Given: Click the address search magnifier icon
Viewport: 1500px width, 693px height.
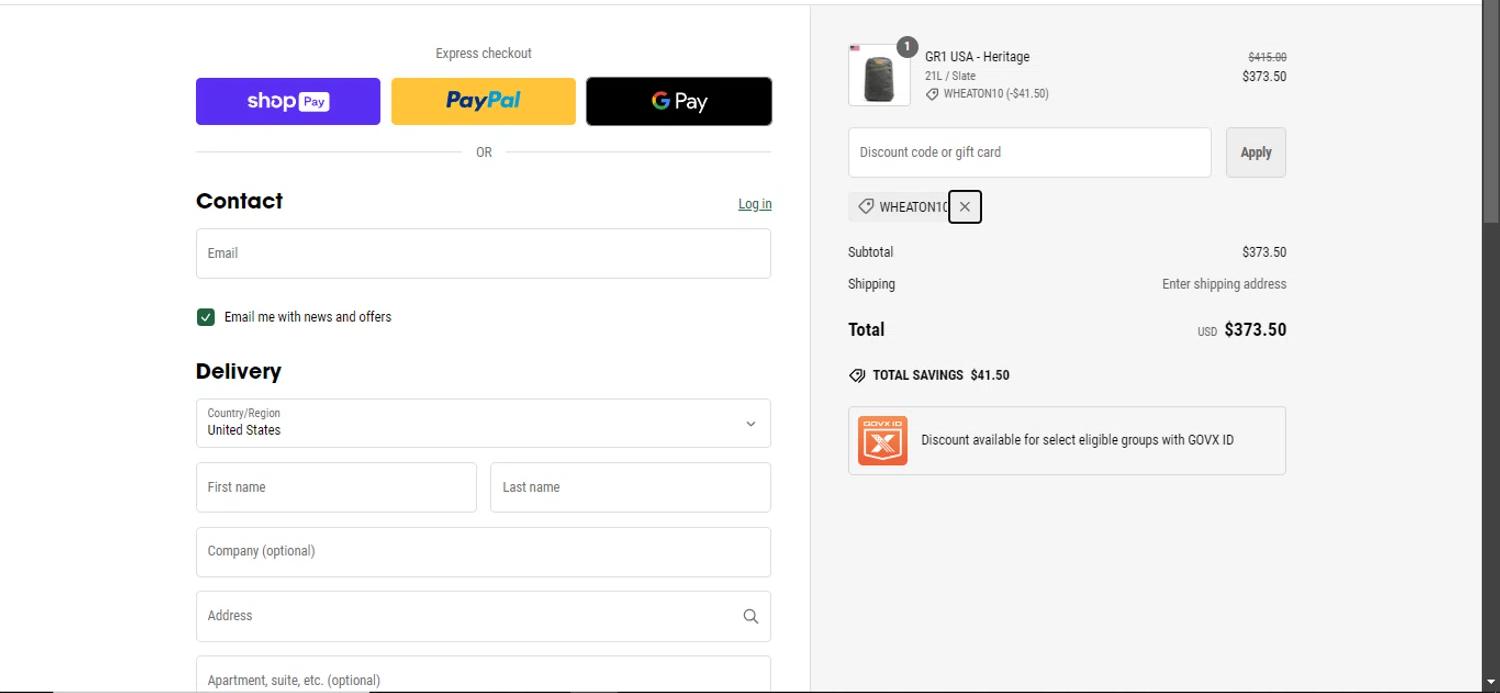Looking at the screenshot, I should click(x=750, y=616).
